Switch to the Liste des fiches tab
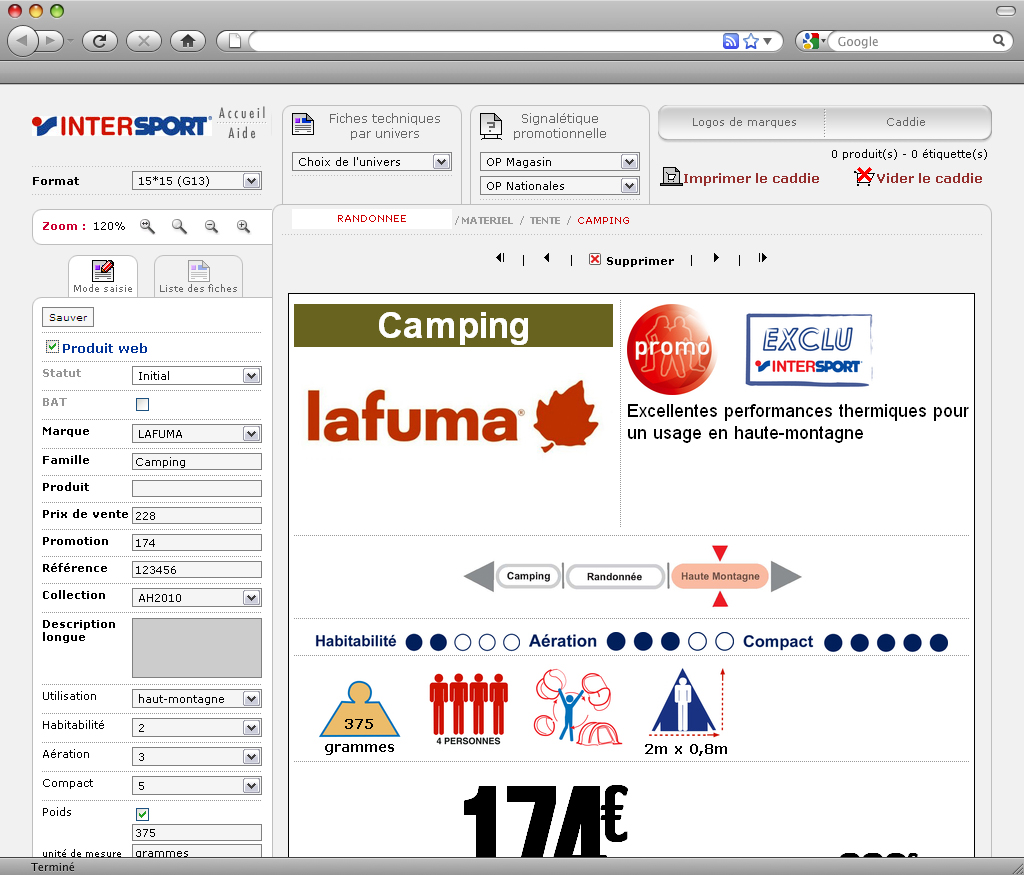The image size is (1024, 875). (x=198, y=277)
